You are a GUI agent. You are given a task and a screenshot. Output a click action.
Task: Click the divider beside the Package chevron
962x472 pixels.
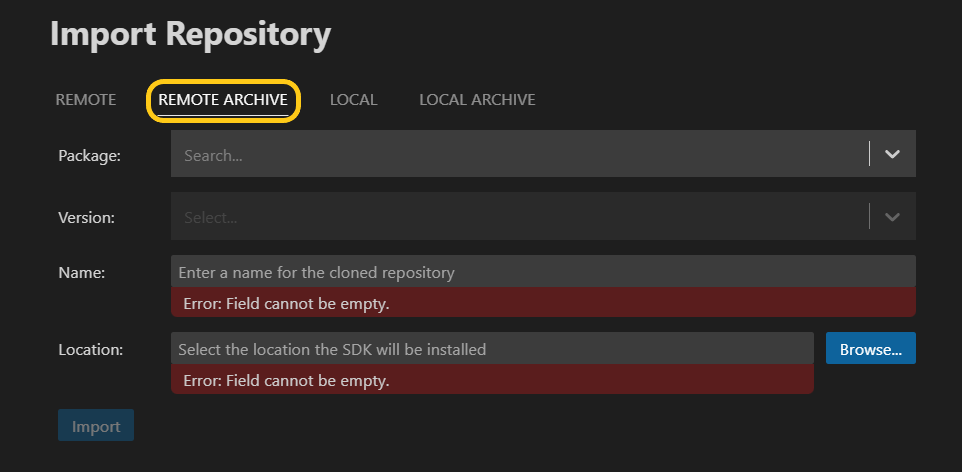870,154
